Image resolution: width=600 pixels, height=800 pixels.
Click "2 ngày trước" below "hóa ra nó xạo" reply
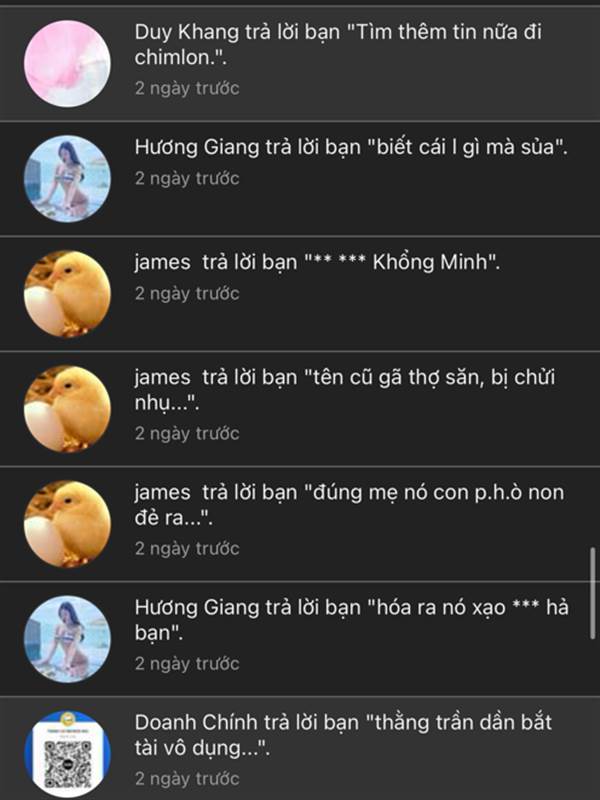[x=187, y=663]
